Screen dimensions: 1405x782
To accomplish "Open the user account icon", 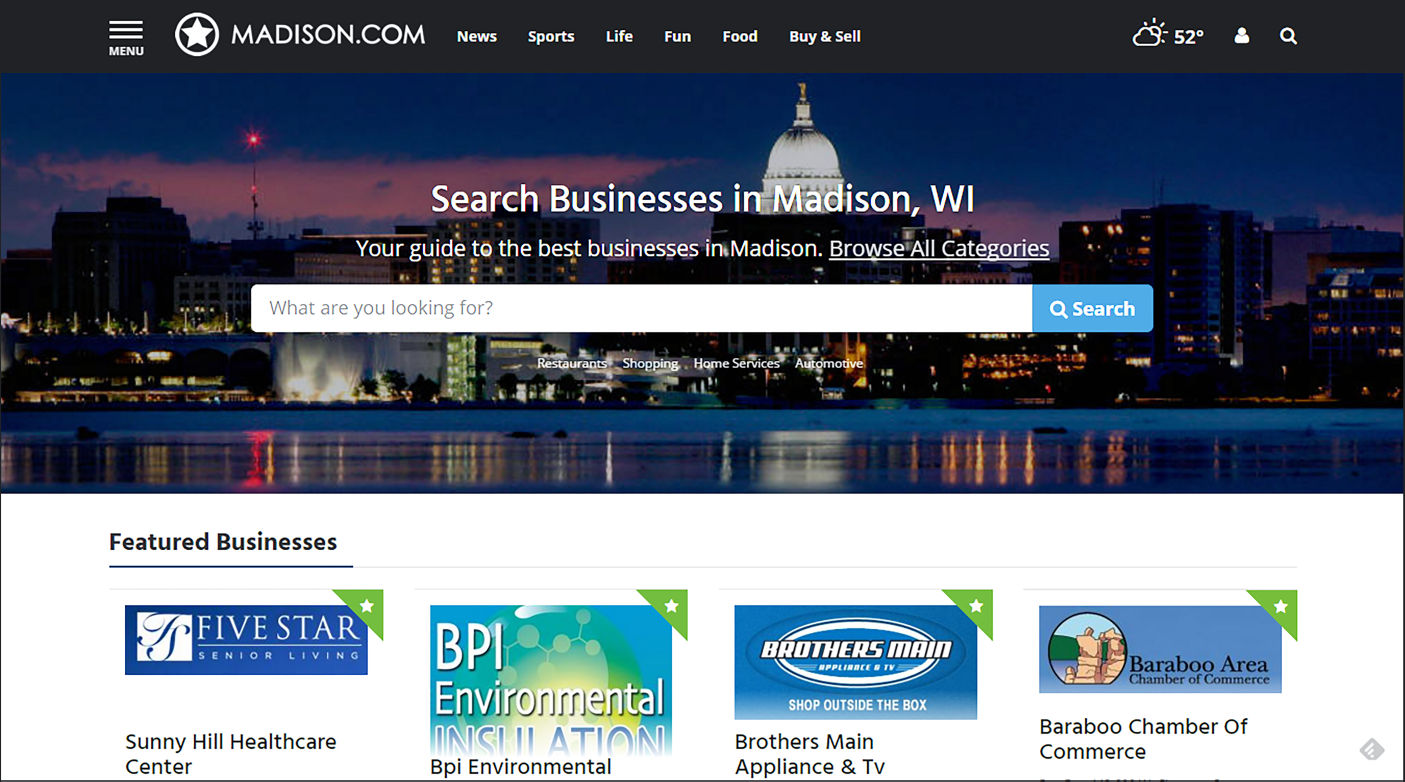I will coord(1242,36).
